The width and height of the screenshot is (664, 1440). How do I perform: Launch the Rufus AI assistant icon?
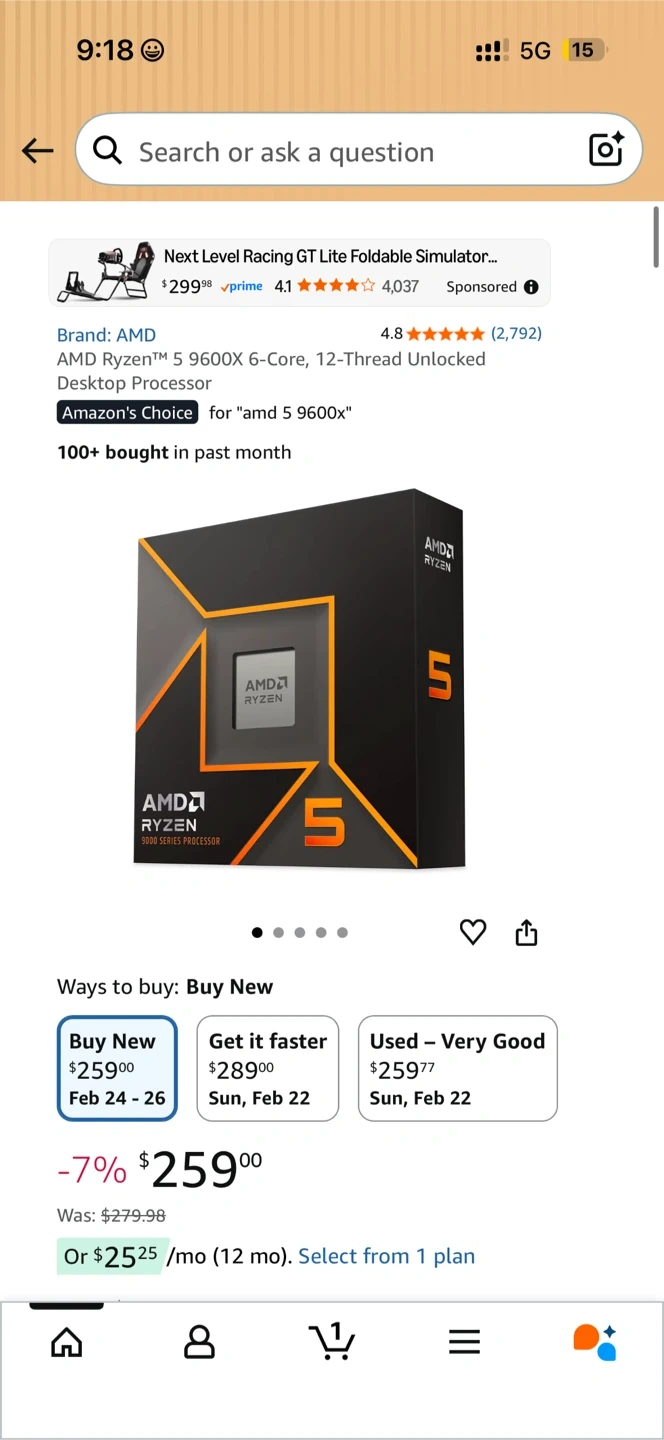595,1342
